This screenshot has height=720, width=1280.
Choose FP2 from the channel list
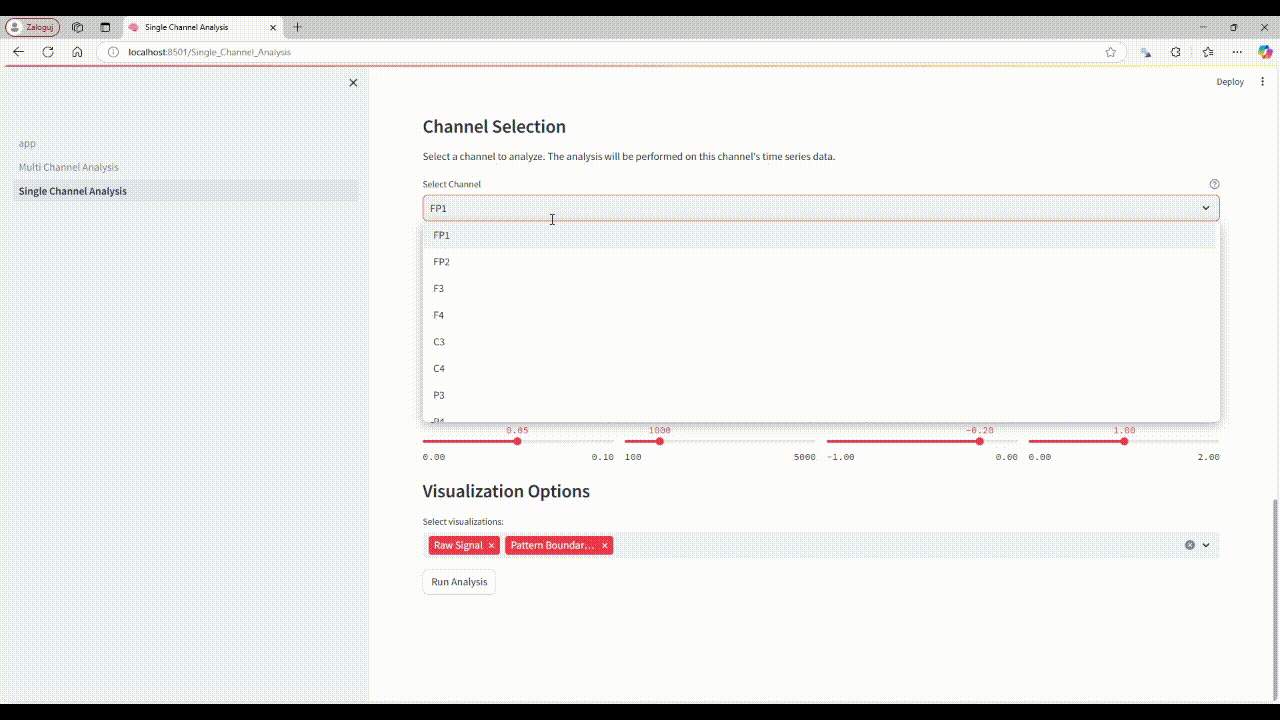click(441, 262)
